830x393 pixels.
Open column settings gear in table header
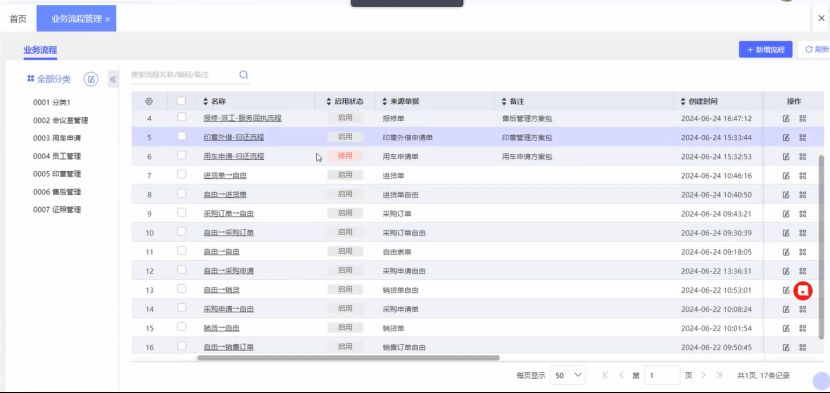tap(149, 101)
